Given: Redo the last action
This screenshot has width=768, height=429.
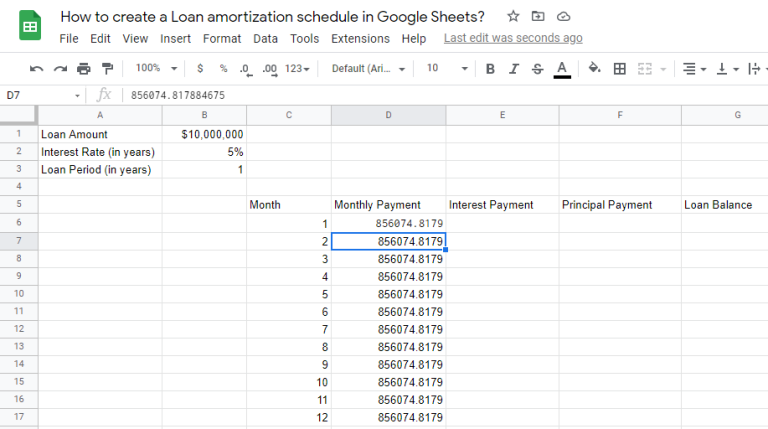Looking at the screenshot, I should (60, 69).
